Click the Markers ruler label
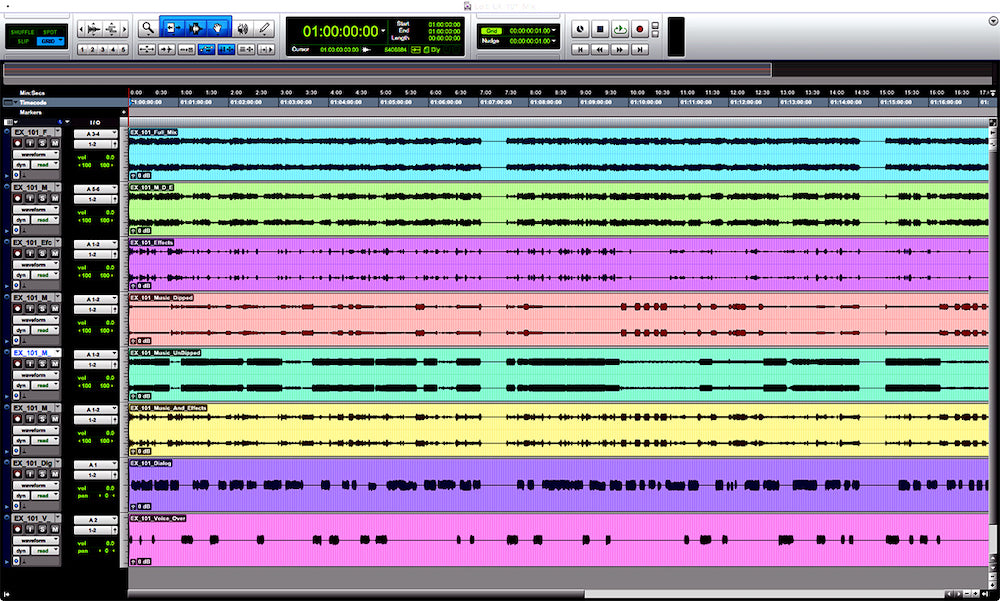This screenshot has width=1000, height=601. point(29,113)
